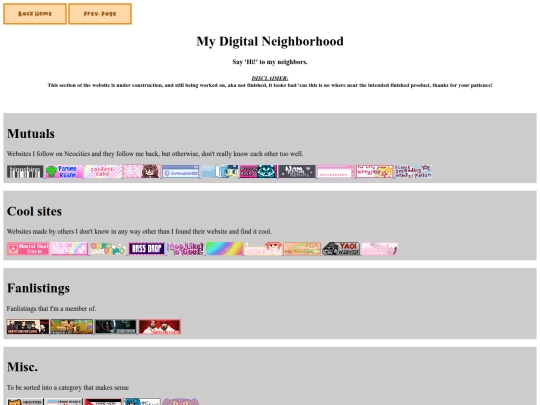The height and width of the screenshot is (405, 540).
Task: Open the magenta badge with teal cat face
Action: (x=258, y=172)
